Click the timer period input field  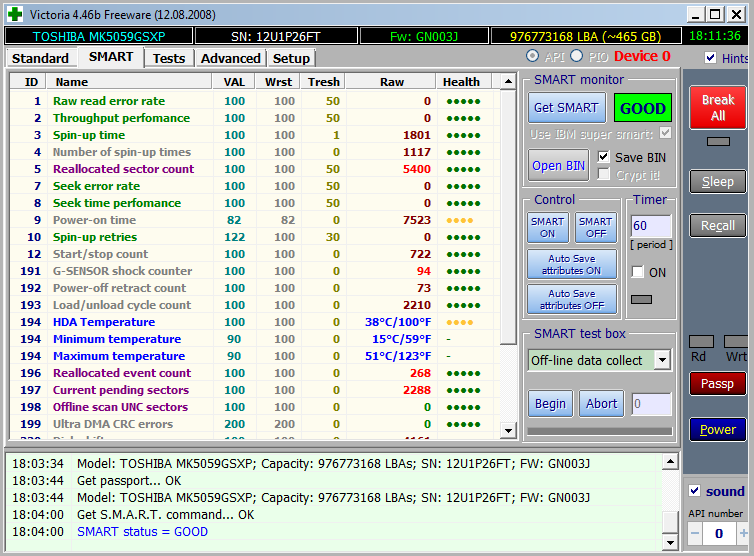point(651,226)
